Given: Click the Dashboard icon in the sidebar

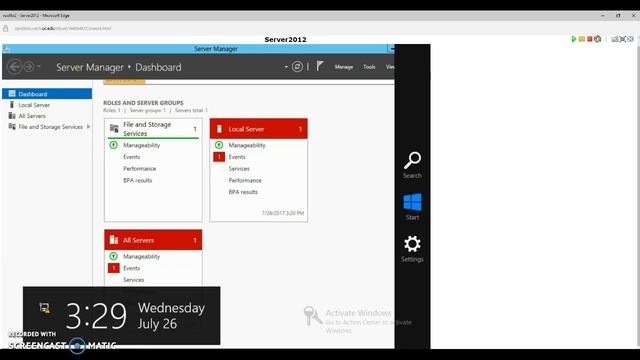Looking at the screenshot, I should [12, 93].
